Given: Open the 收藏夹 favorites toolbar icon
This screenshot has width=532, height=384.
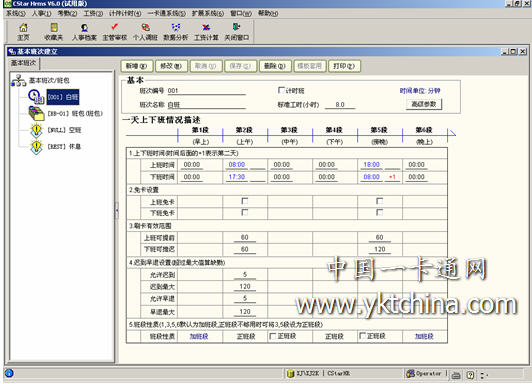Looking at the screenshot, I should pos(54,28).
